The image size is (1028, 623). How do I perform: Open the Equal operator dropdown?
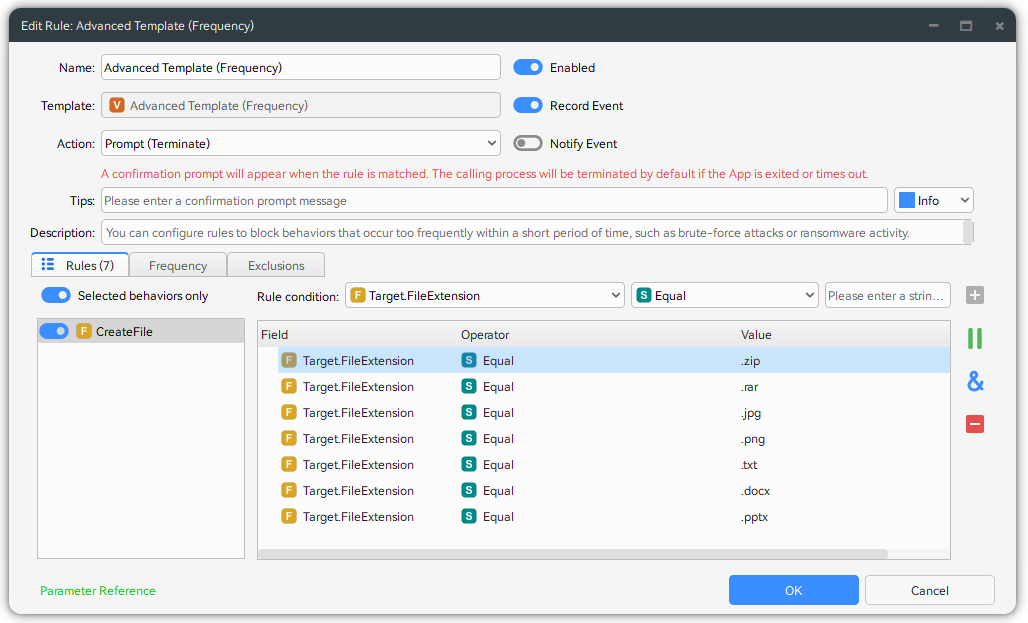tap(724, 296)
